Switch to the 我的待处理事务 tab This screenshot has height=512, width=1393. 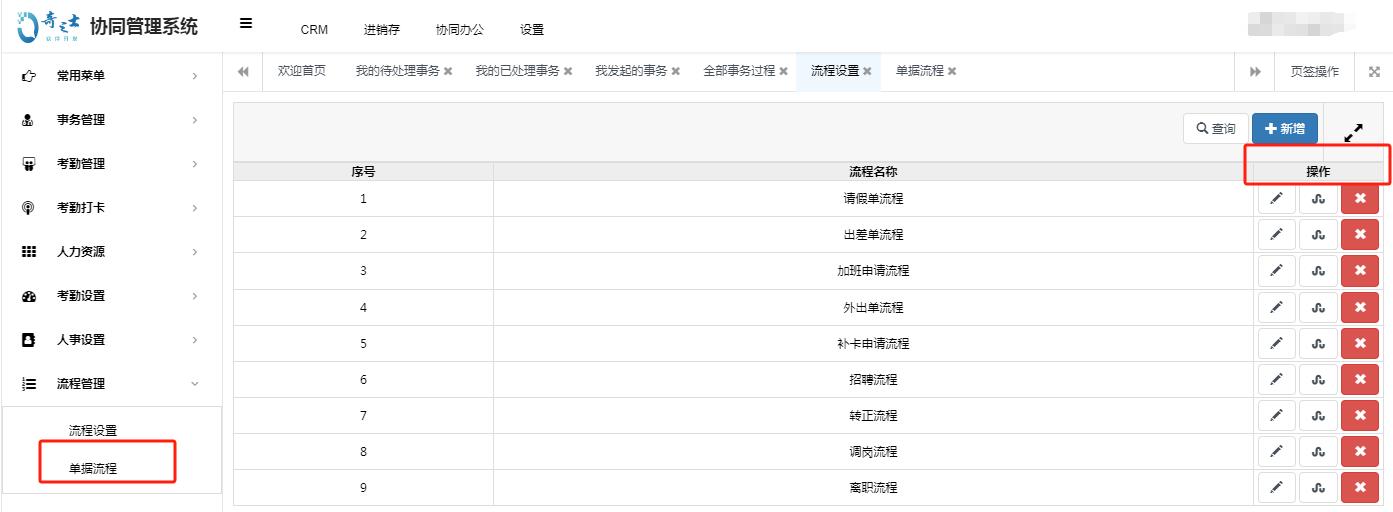(x=397, y=71)
